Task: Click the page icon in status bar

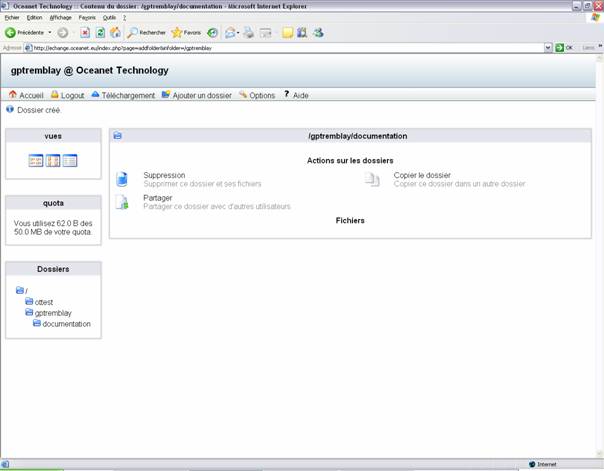Action: (5, 464)
